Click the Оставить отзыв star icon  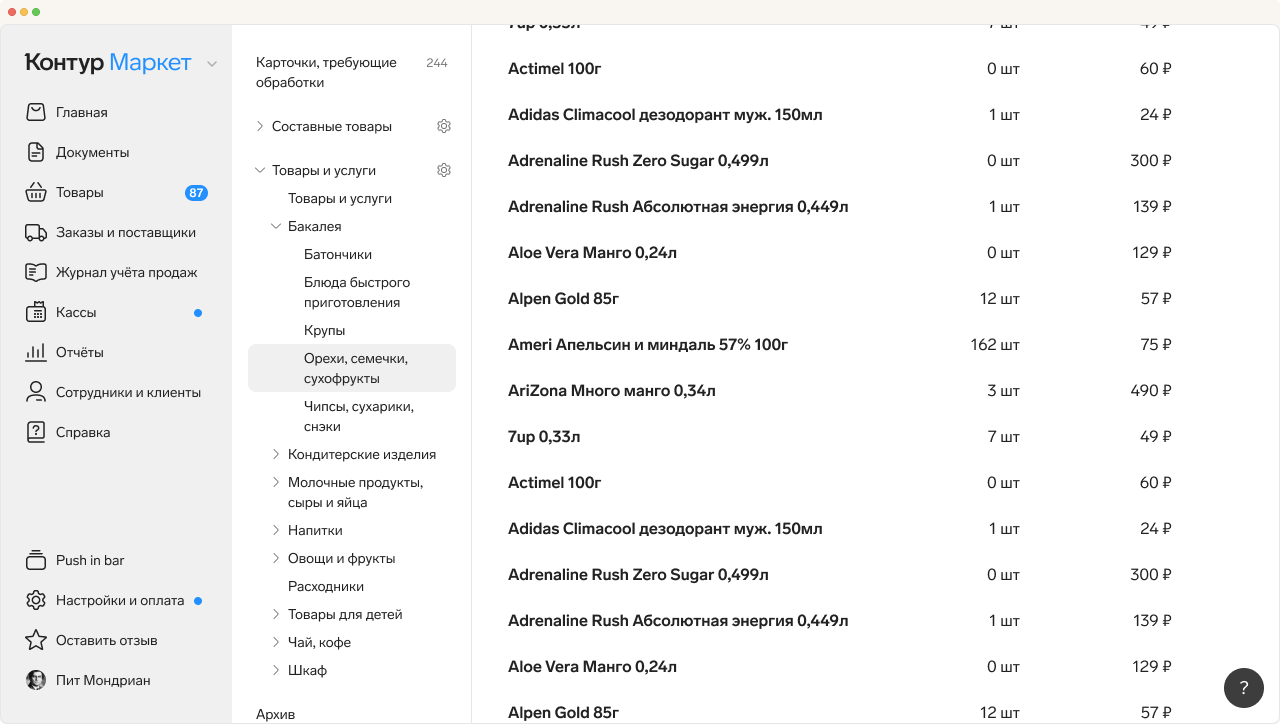coord(36,640)
